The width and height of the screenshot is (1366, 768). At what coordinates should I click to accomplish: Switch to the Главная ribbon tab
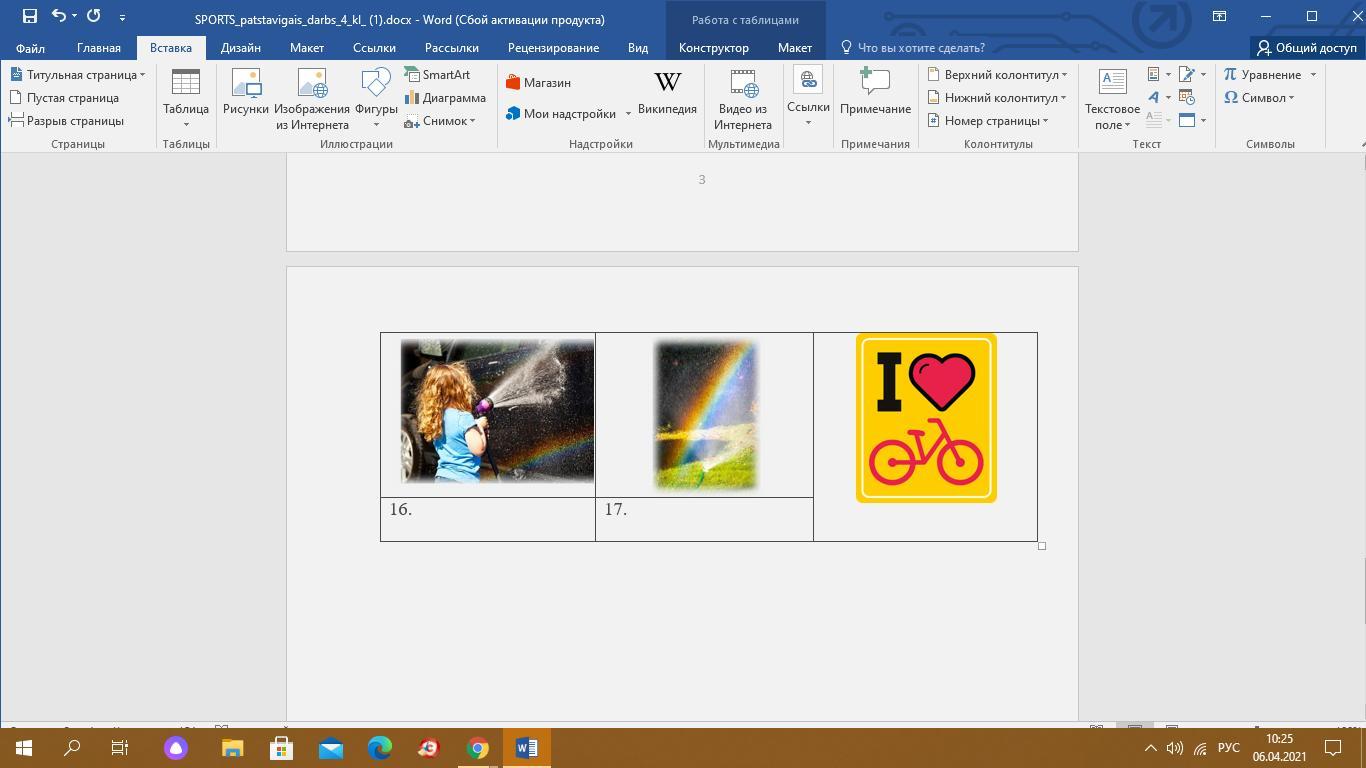(99, 48)
